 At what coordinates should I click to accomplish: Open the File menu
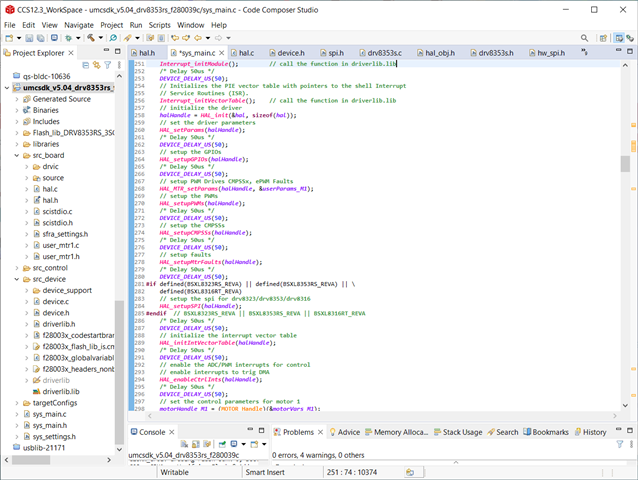(x=9, y=25)
